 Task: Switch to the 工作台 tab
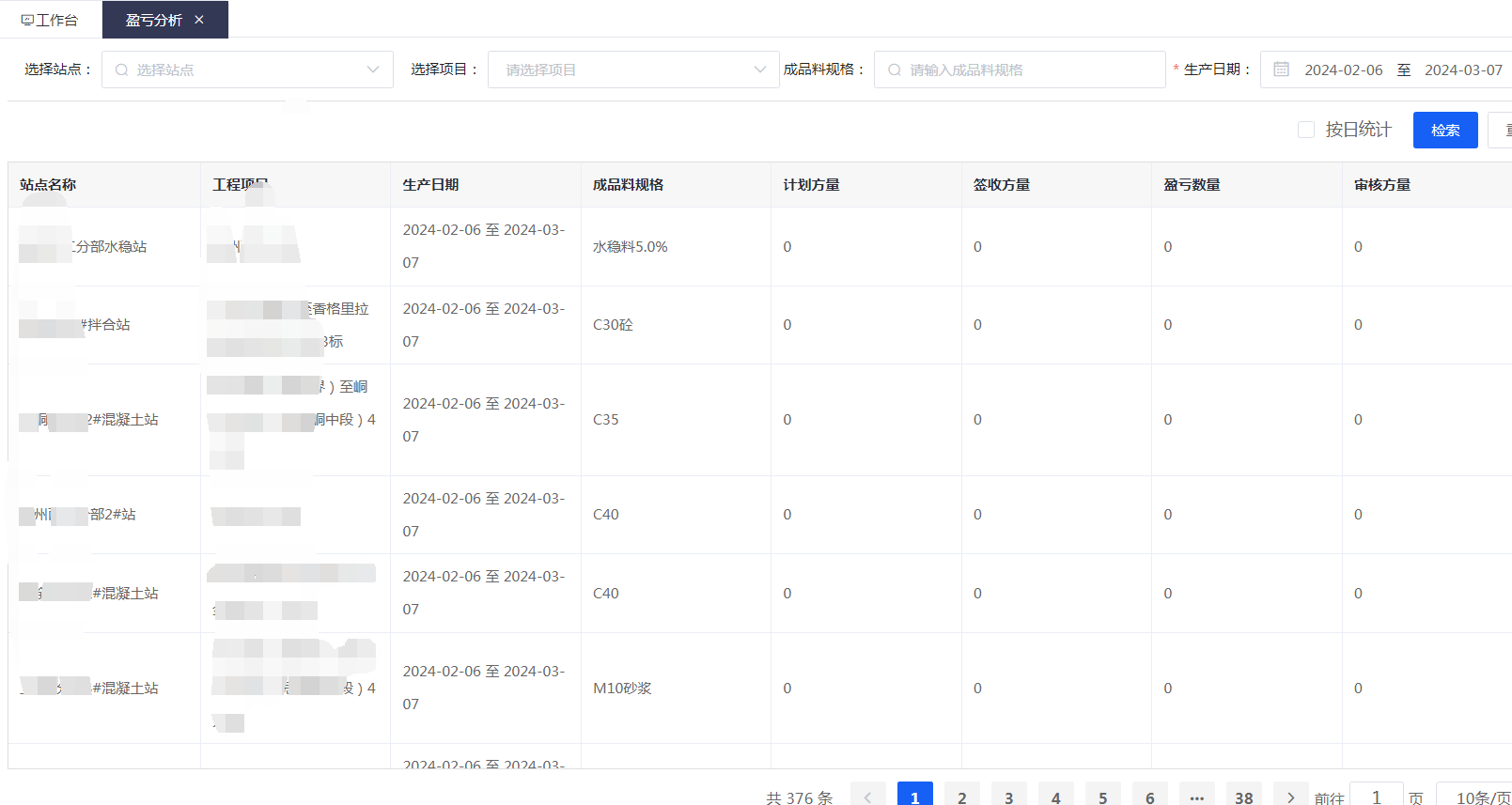(x=50, y=20)
